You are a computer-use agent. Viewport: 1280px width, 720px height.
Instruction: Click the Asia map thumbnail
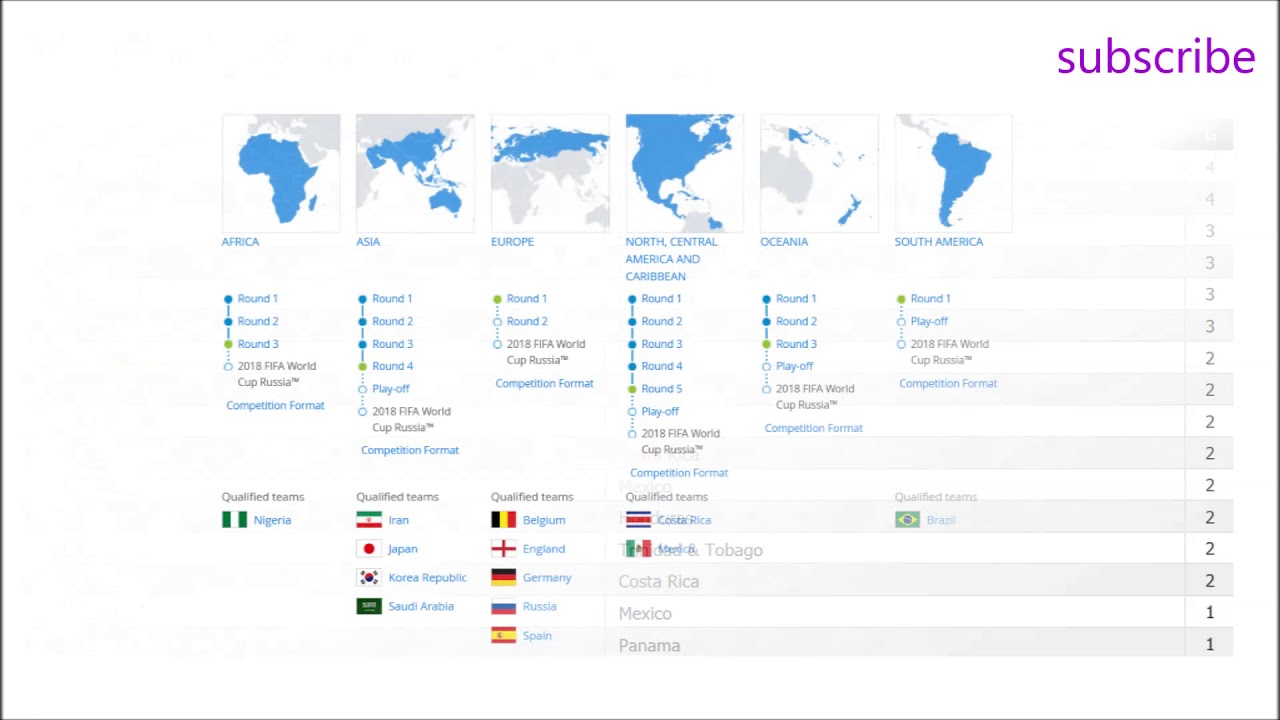click(415, 173)
